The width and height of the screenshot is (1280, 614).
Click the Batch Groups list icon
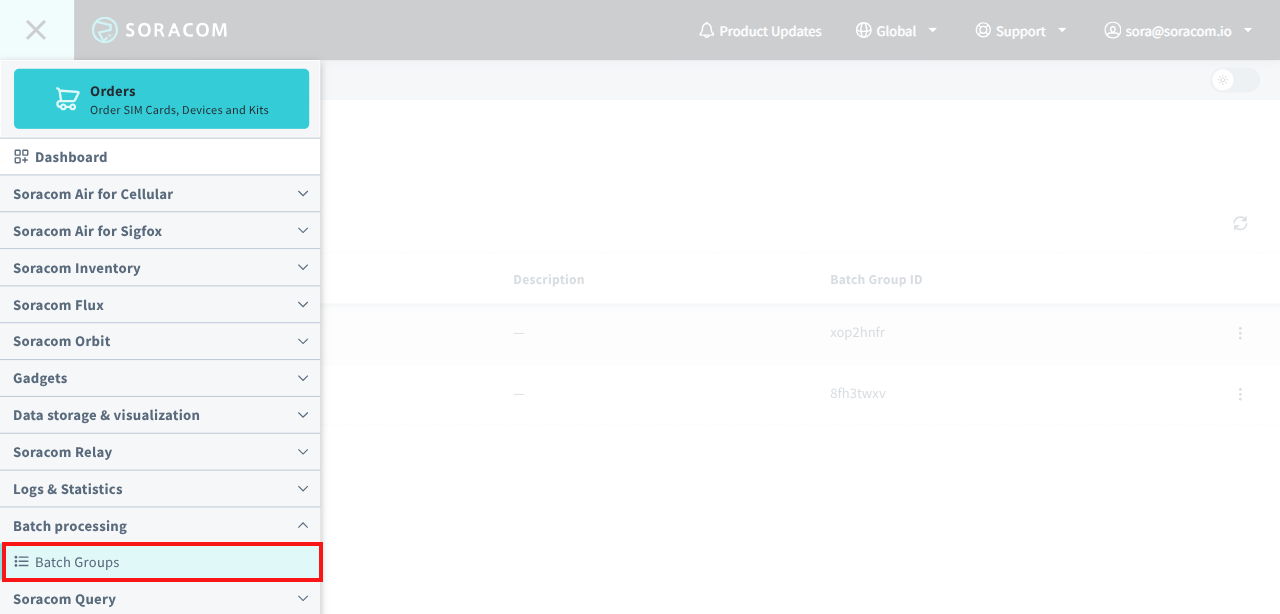(x=22, y=561)
